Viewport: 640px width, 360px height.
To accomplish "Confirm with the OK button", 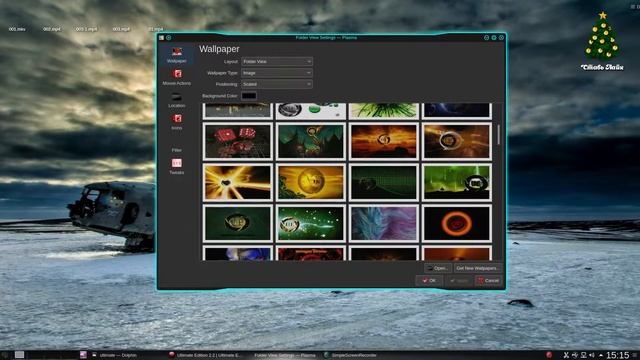I will [429, 280].
